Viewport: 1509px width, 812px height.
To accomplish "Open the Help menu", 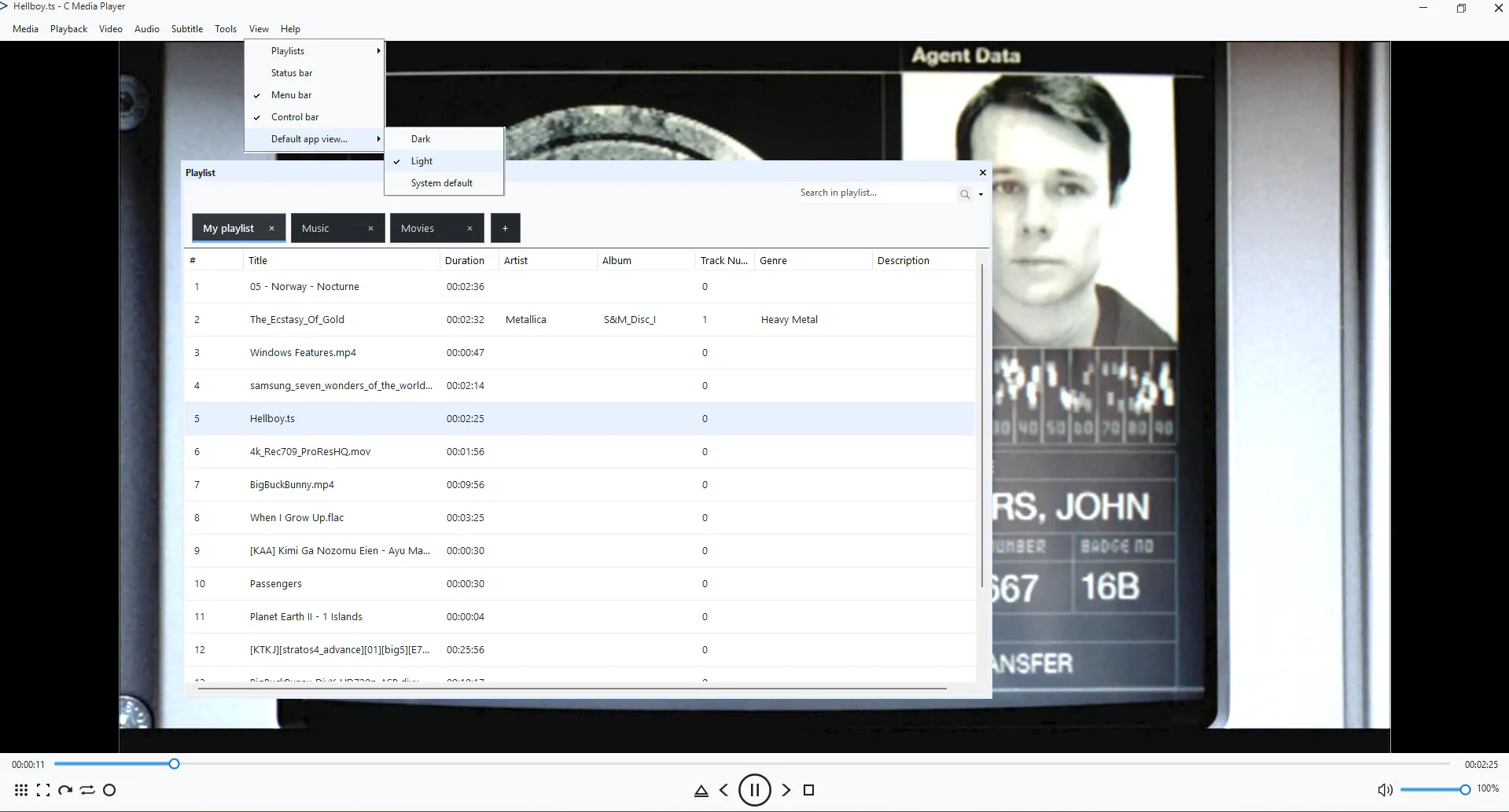I will tap(290, 29).
